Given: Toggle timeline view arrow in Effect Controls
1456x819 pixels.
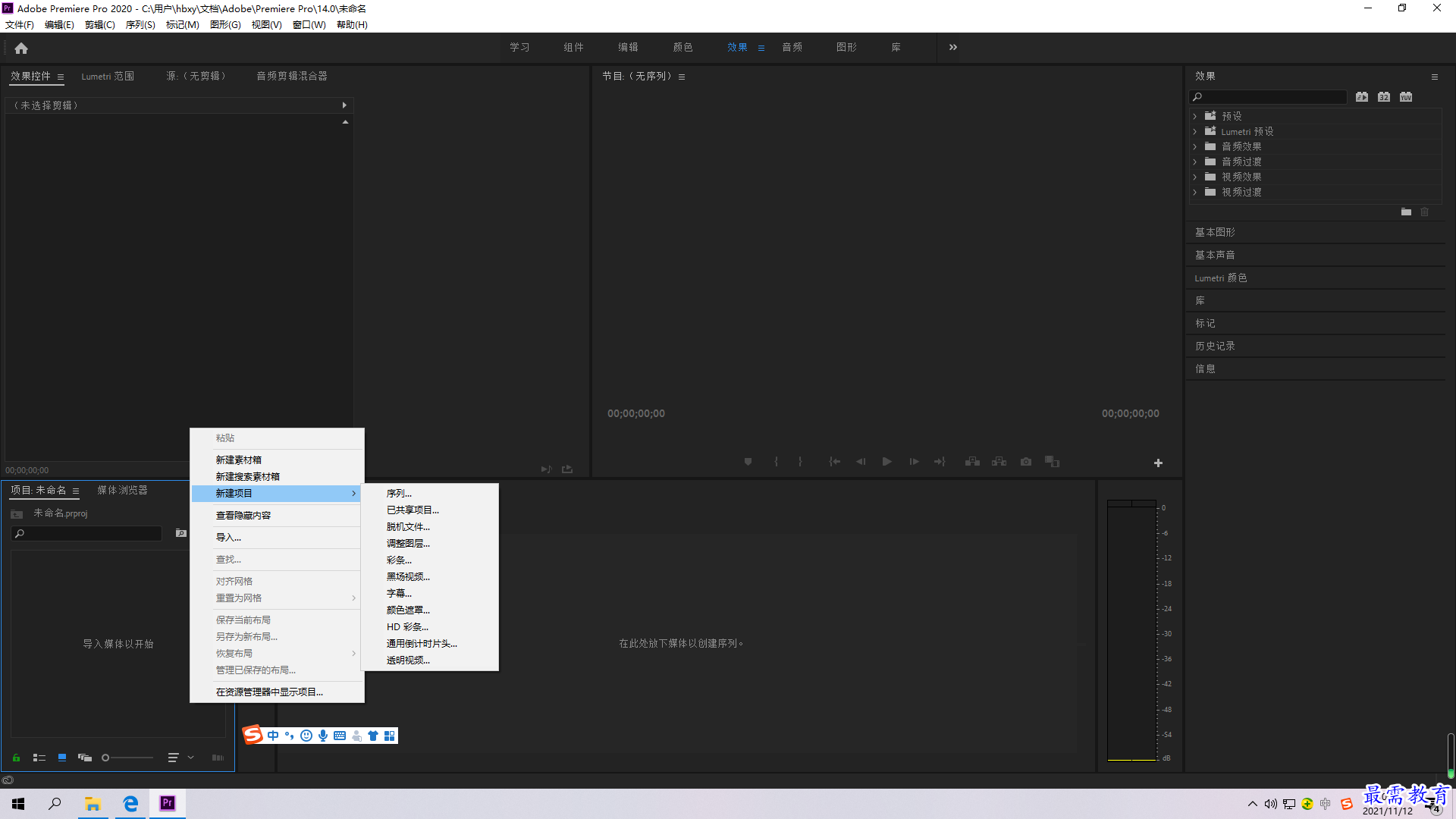Looking at the screenshot, I should click(x=344, y=105).
